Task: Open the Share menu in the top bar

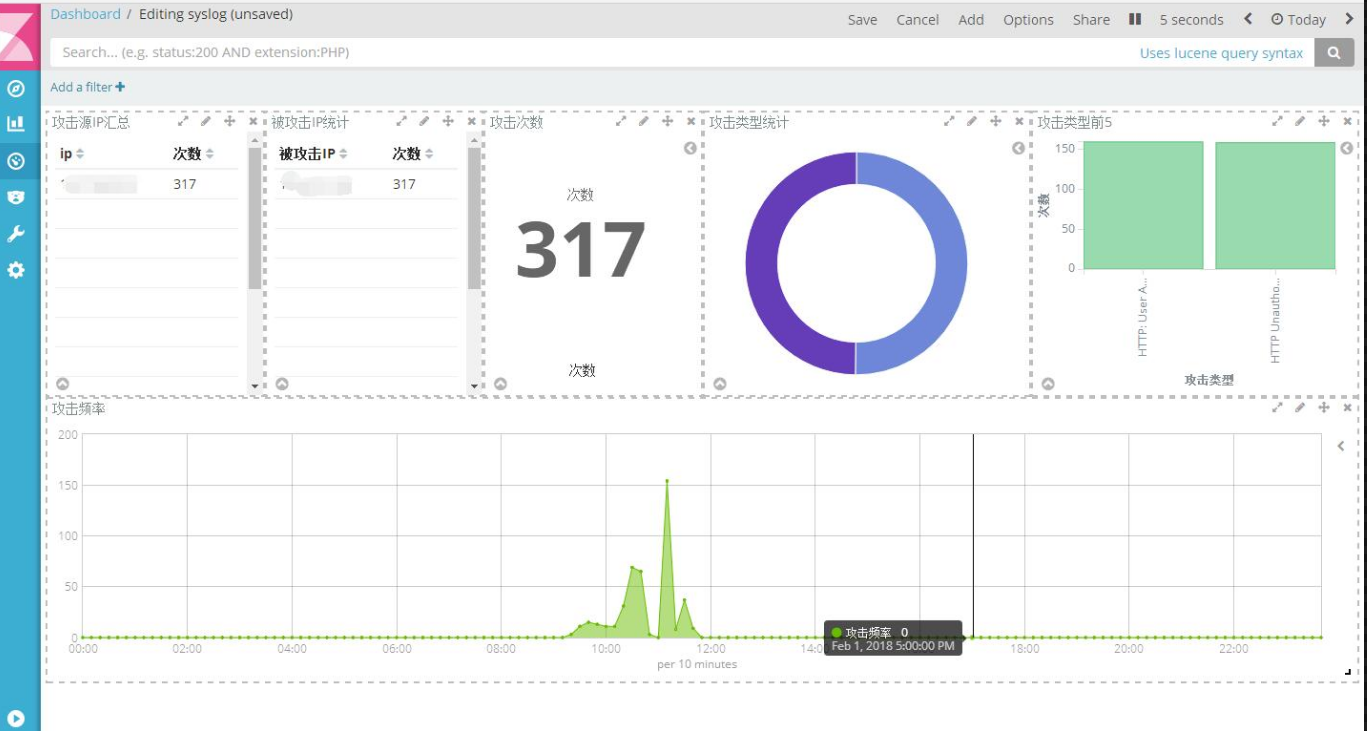Action: pyautogui.click(x=1091, y=19)
